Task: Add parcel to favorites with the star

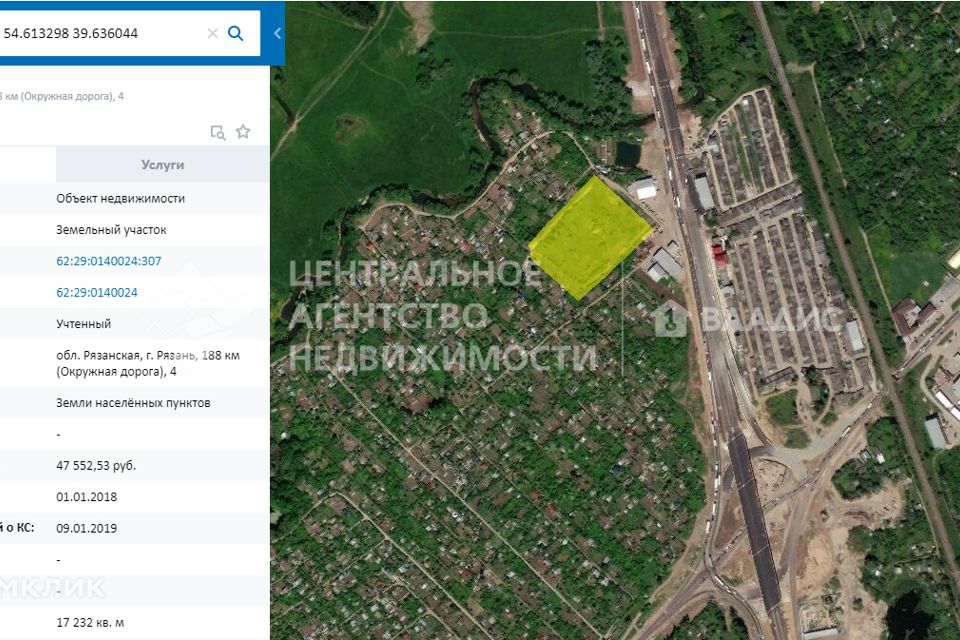Action: pos(243,132)
